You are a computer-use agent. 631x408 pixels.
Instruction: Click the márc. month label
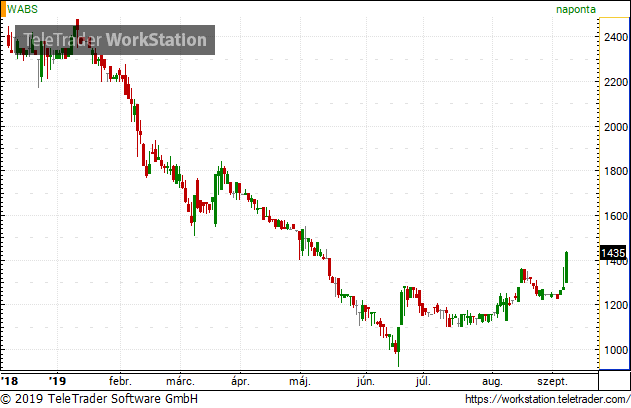pos(180,381)
